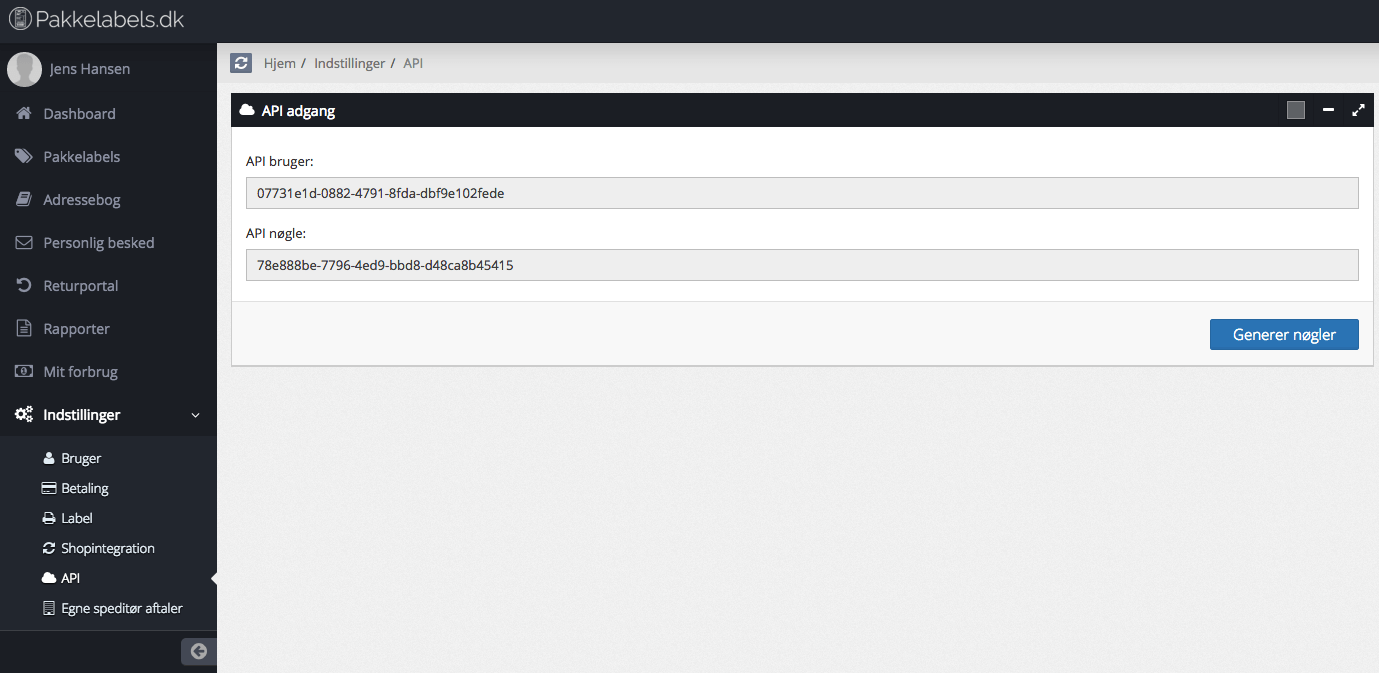Open Jens Hansen user avatar
This screenshot has height=673, width=1379.
24,69
